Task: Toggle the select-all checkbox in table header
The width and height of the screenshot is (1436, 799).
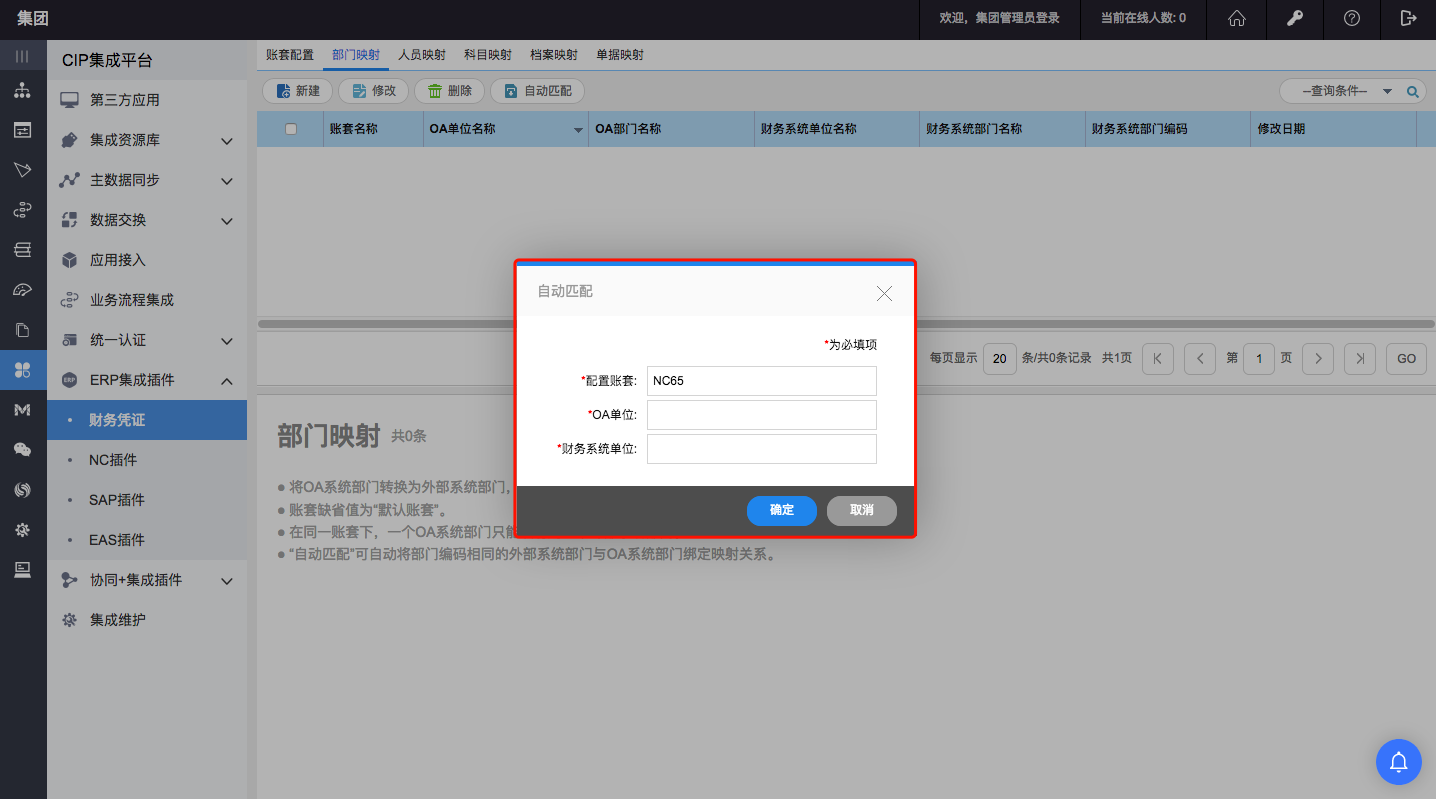Action: 291,129
